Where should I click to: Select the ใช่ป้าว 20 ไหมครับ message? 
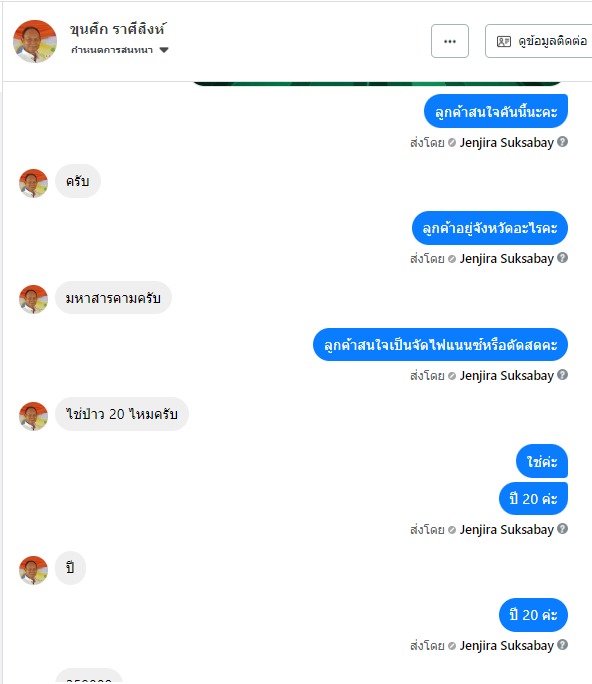tap(122, 414)
